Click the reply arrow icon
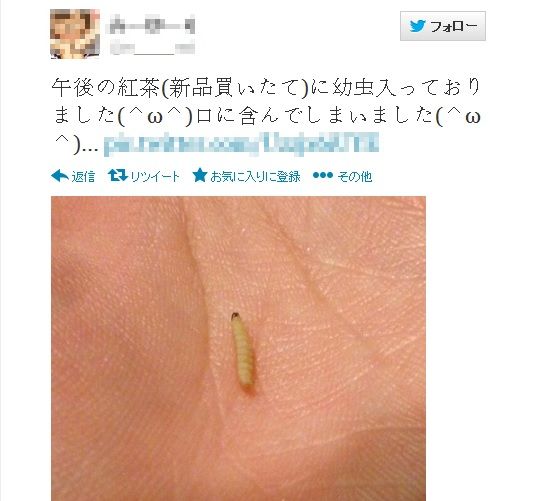 tap(60, 176)
